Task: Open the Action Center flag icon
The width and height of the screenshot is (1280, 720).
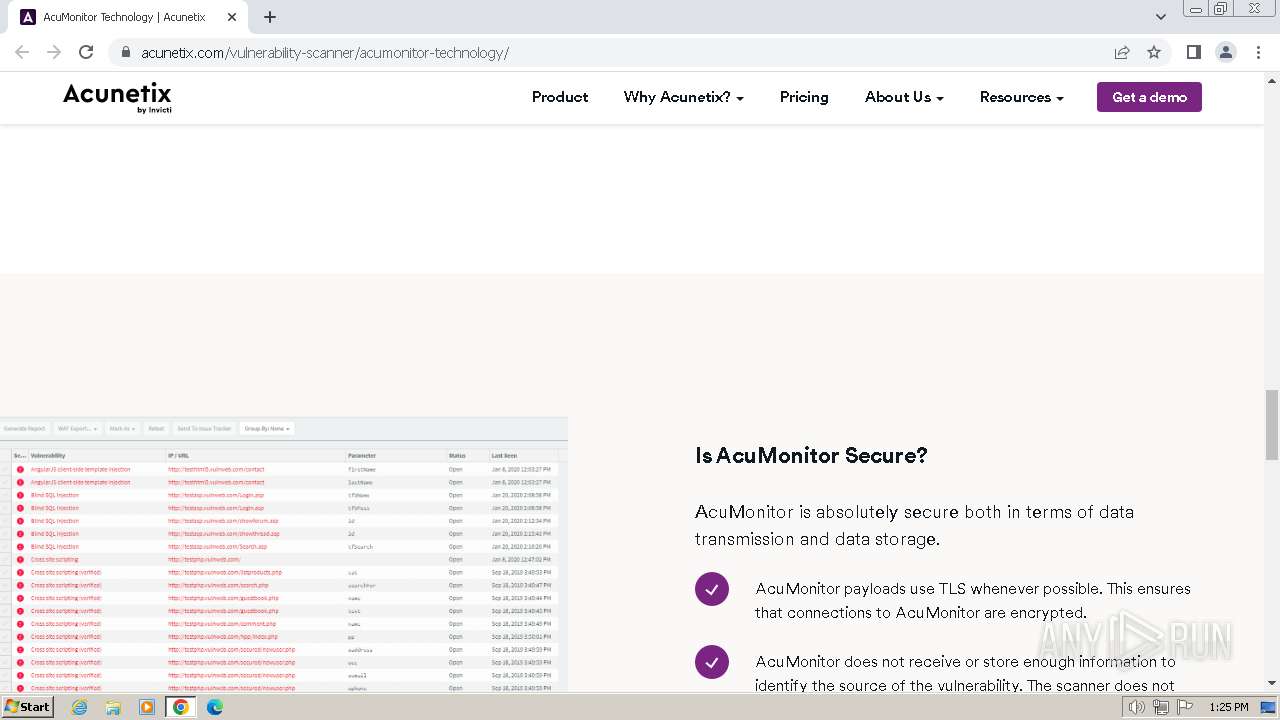Action: pos(1185,707)
